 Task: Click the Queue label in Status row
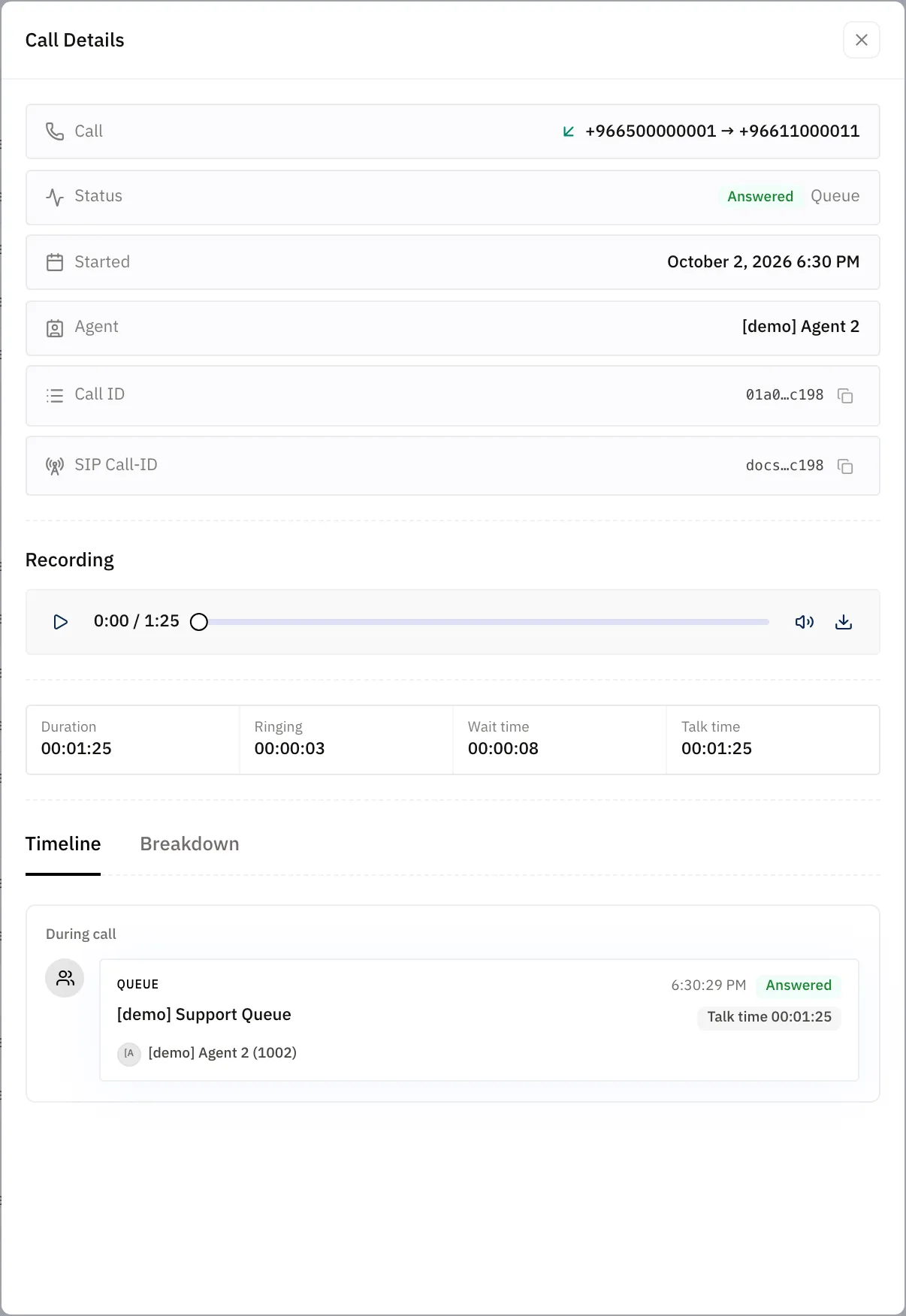pos(835,196)
